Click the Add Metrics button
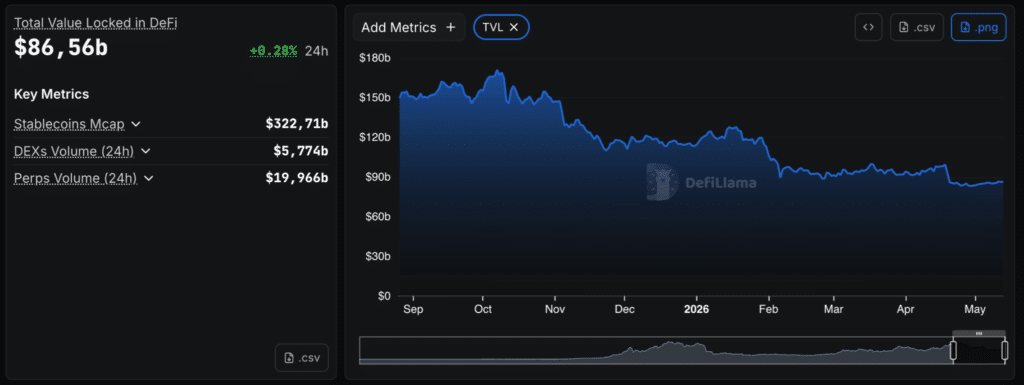Screen dimensions: 1024x385 click(409, 27)
